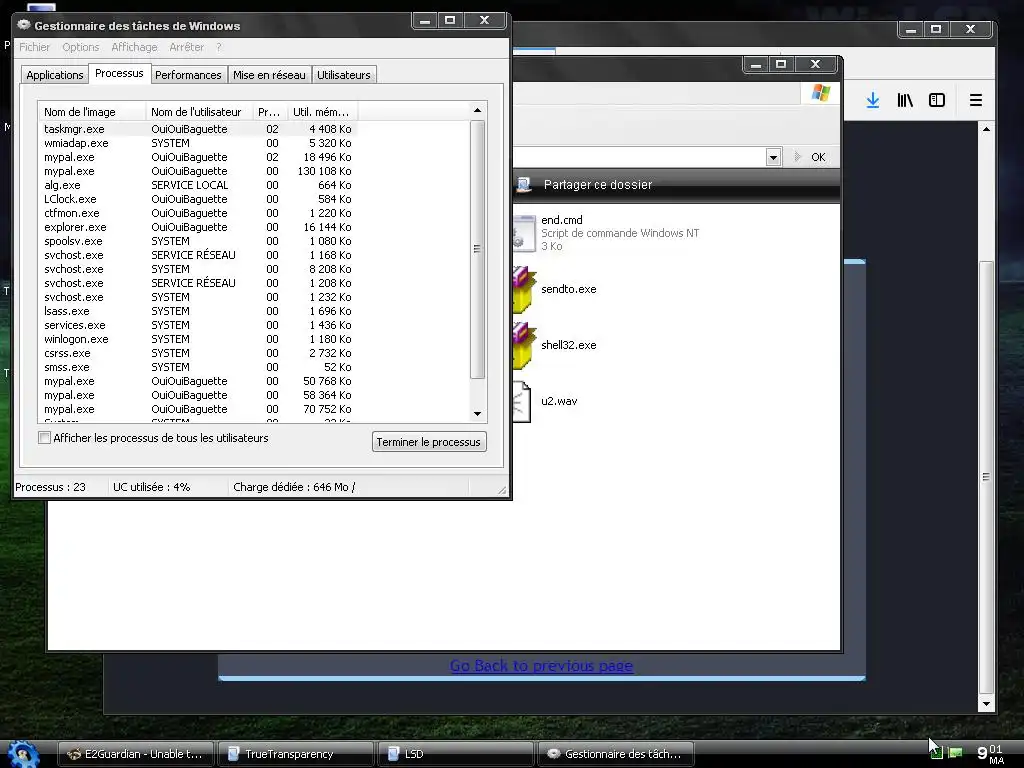Click the Terminer le processus button

tap(428, 442)
